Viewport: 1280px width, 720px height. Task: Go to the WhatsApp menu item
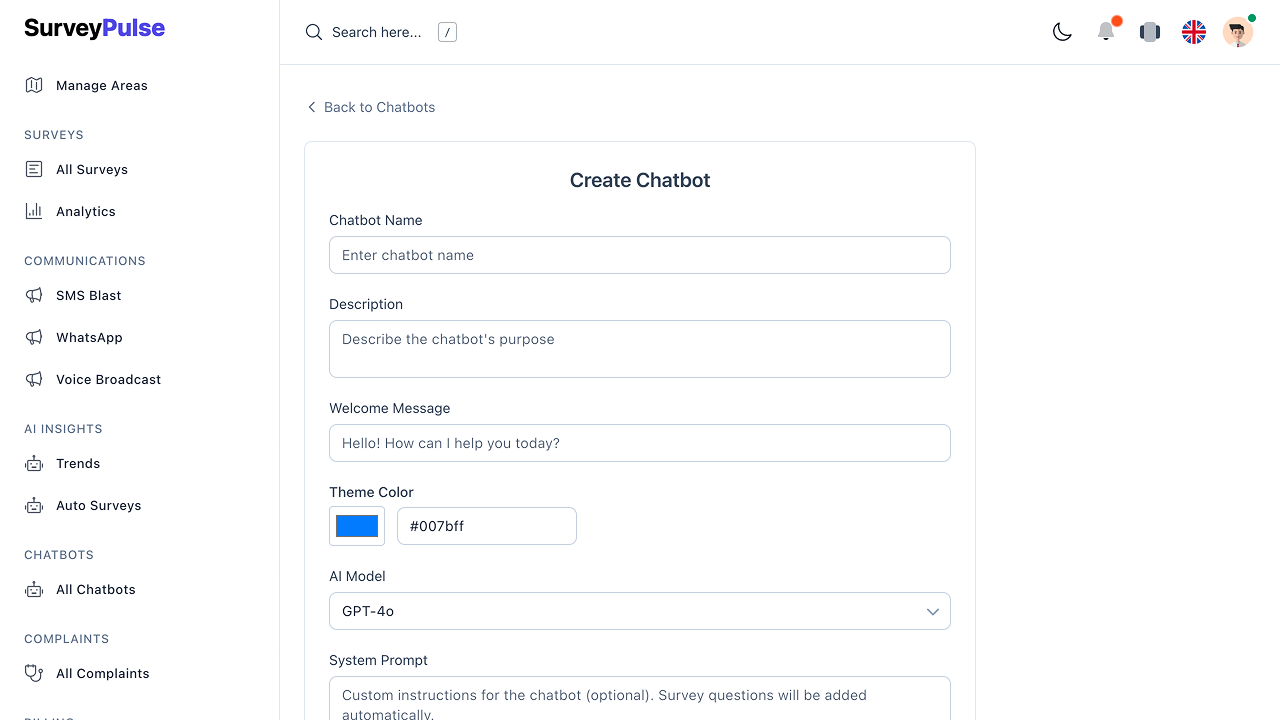(x=89, y=337)
